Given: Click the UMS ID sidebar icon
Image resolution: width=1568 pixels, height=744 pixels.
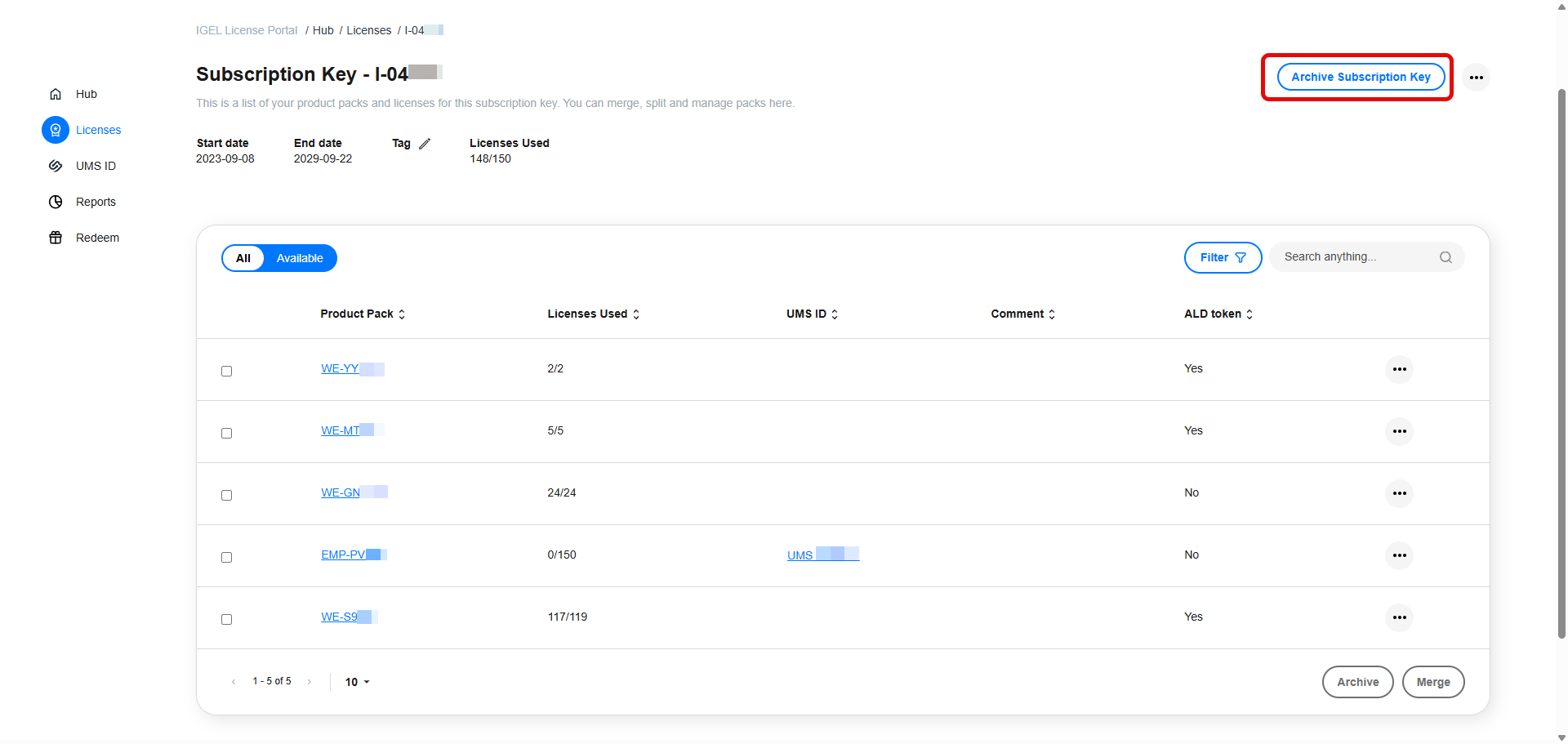Looking at the screenshot, I should tap(56, 166).
